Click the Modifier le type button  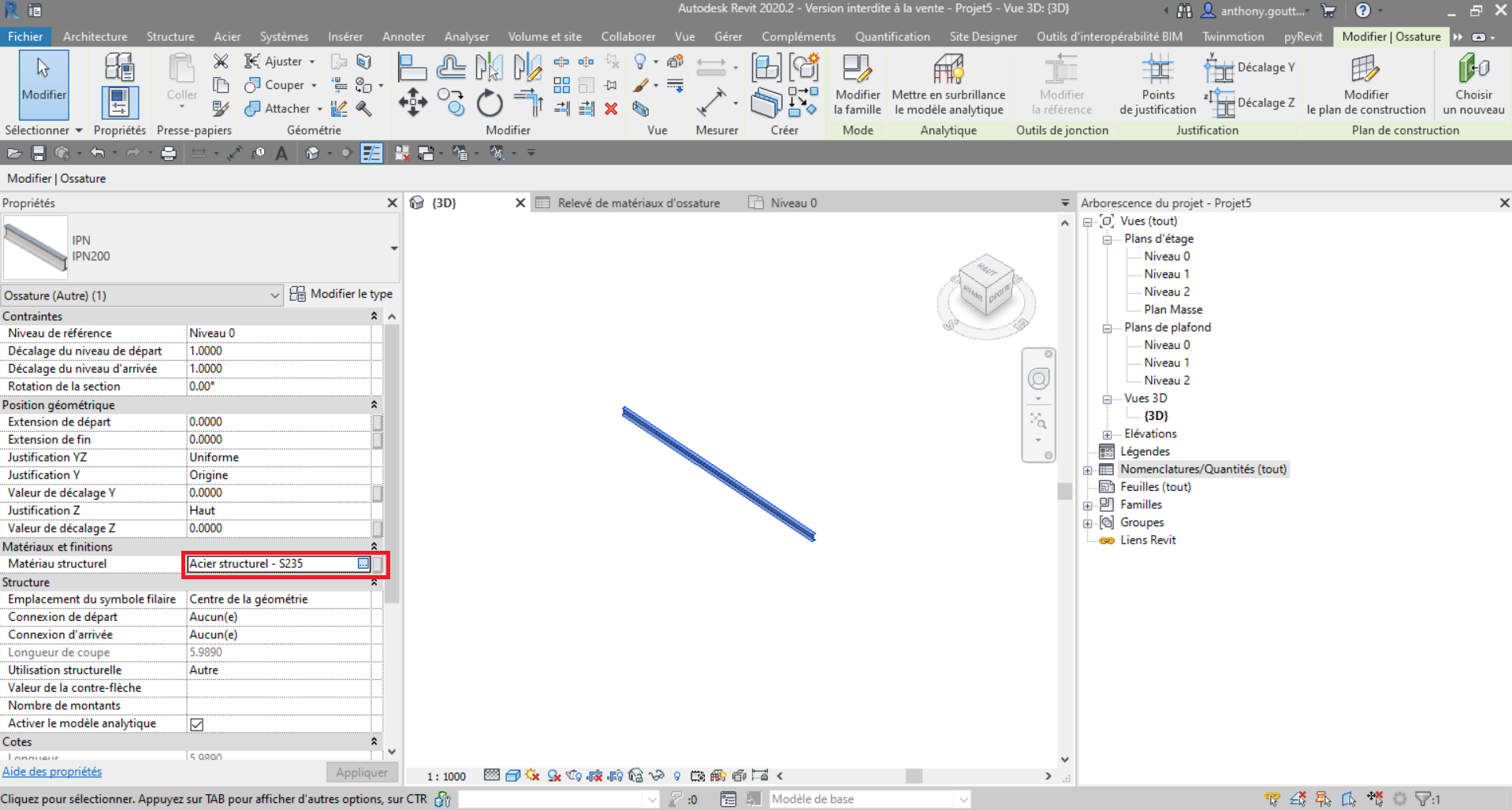[341, 294]
